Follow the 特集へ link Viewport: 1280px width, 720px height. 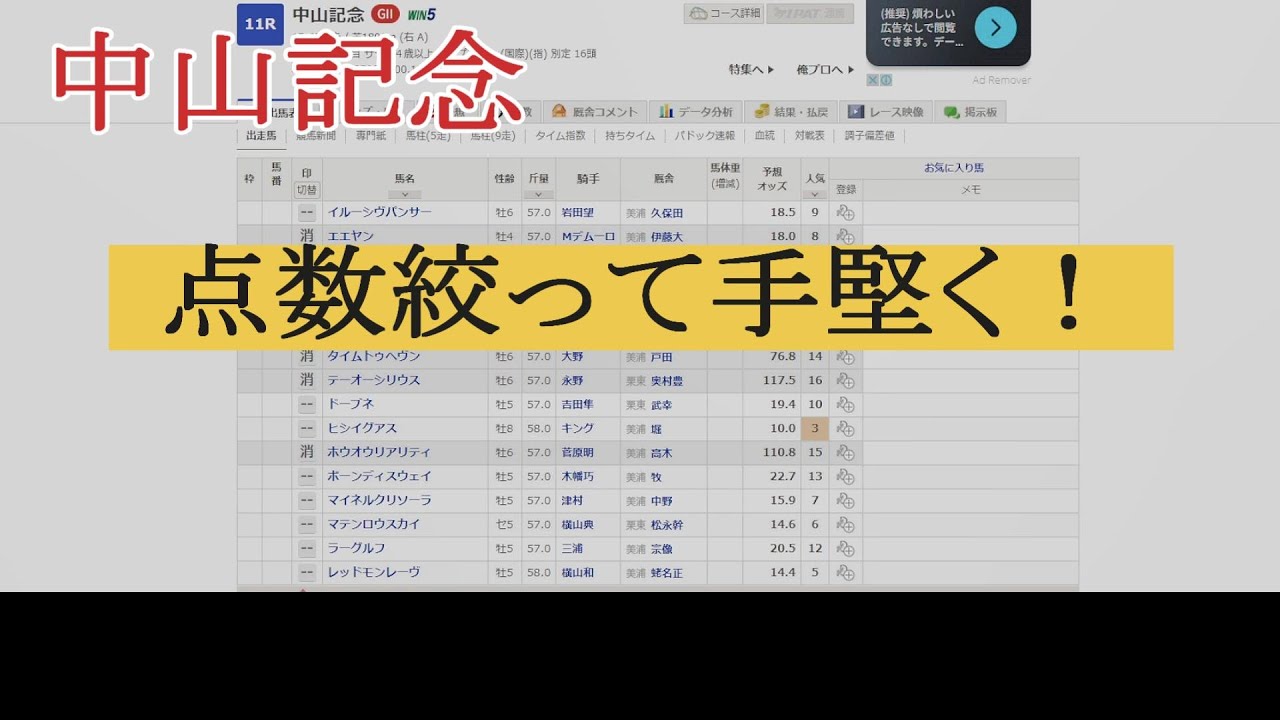tap(750, 68)
